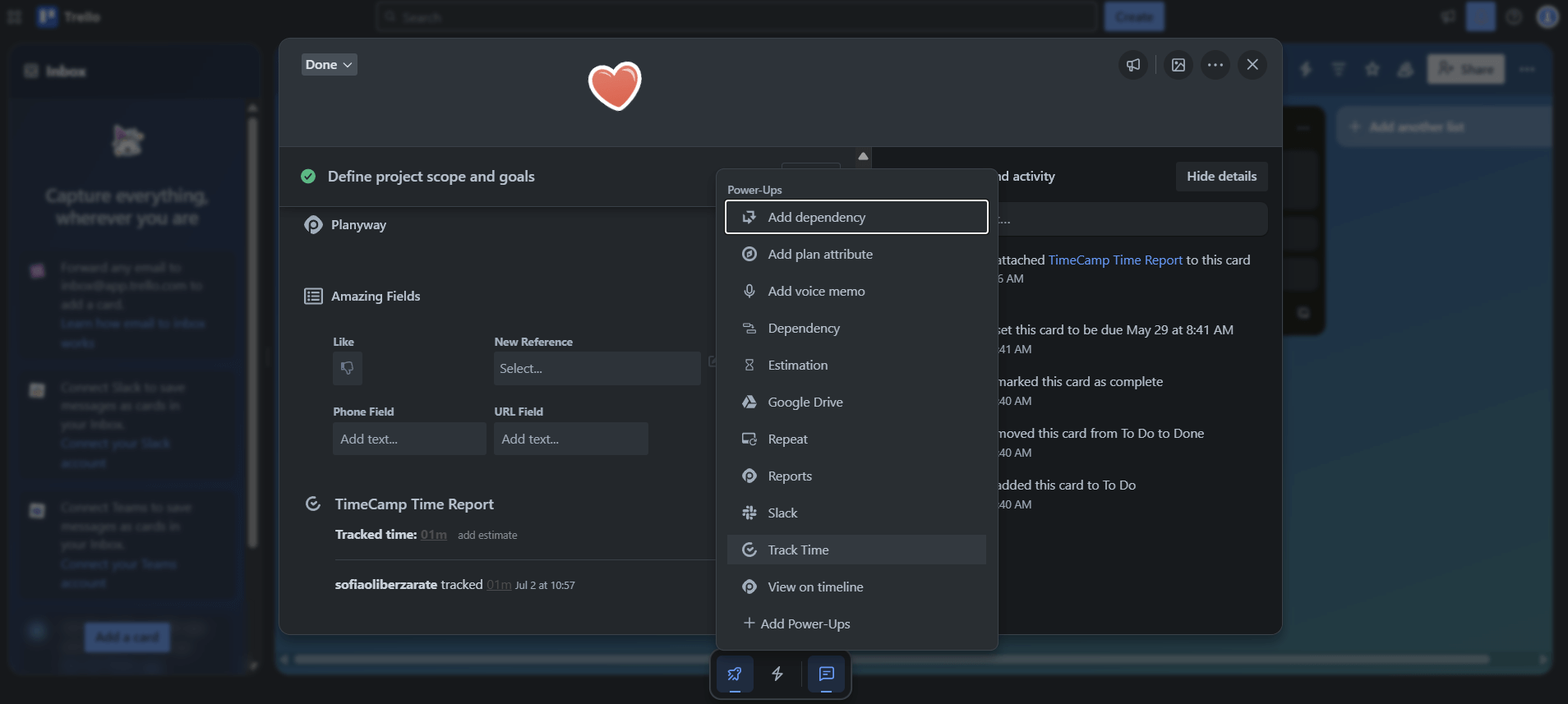1568x704 pixels.
Task: Close the card dialog with the X
Action: click(x=1252, y=64)
